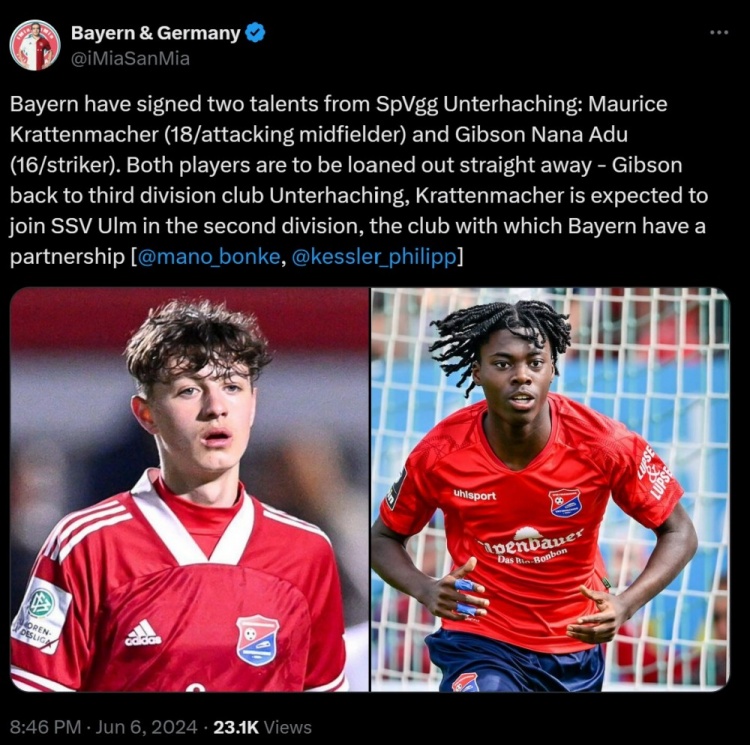750x745 pixels.
Task: Click the Bayern & Germany display name
Action: pyautogui.click(x=155, y=33)
